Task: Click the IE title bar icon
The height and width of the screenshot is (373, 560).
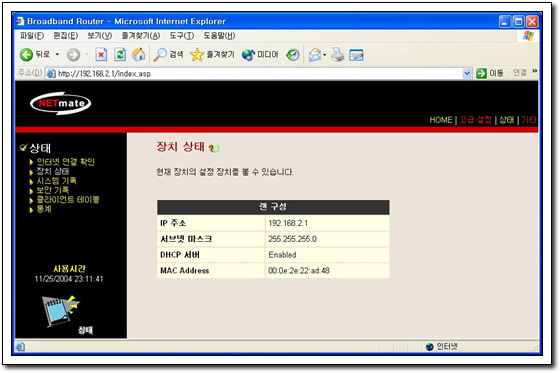Action: (20, 21)
